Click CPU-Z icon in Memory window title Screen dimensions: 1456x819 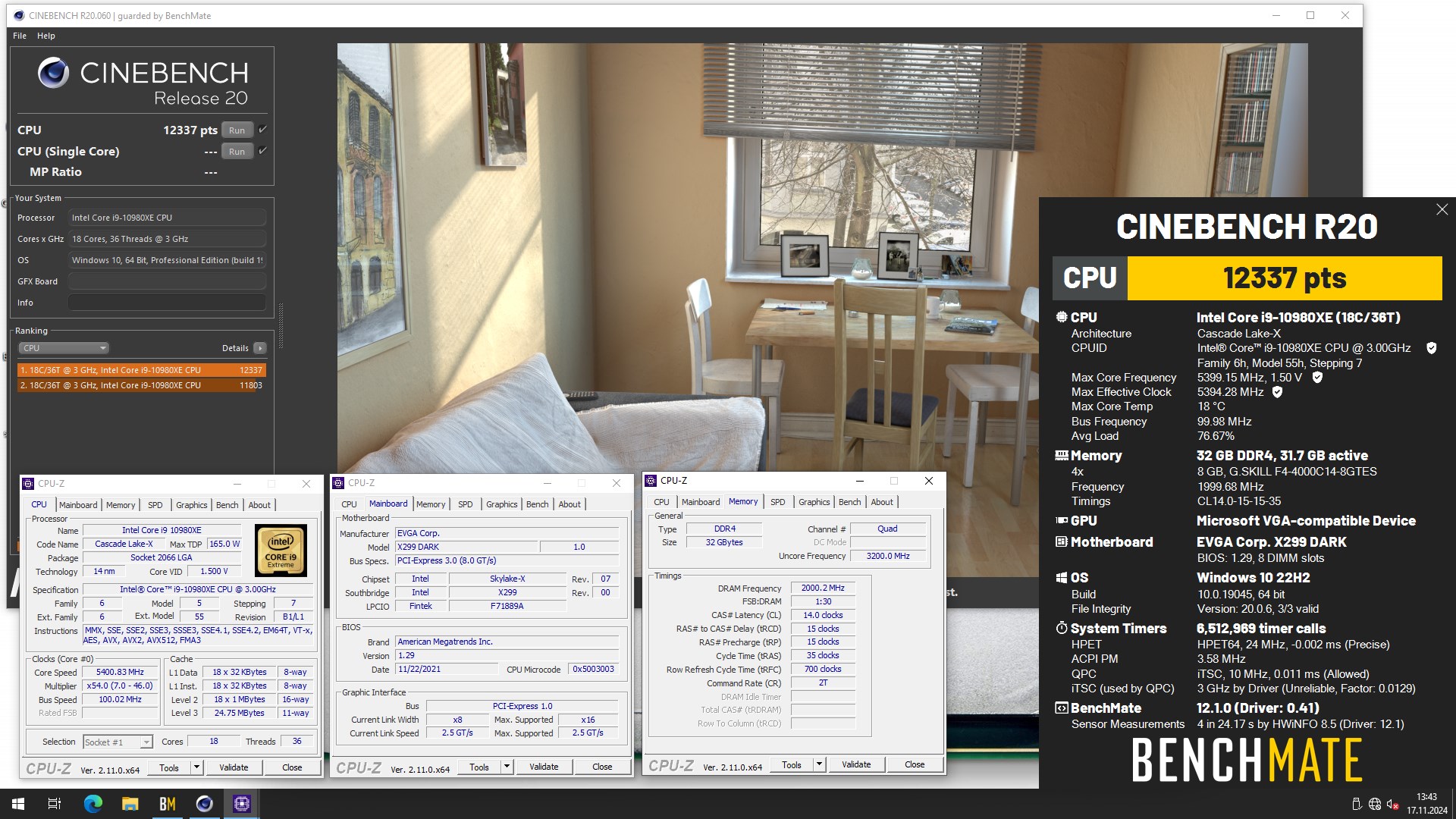[x=651, y=481]
